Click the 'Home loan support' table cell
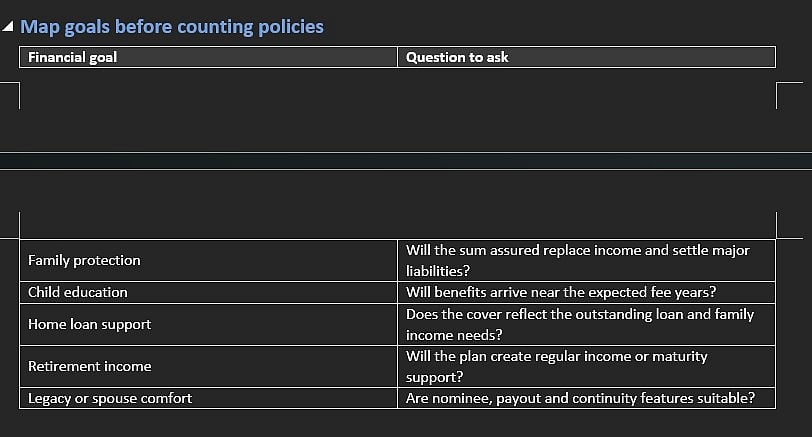This screenshot has height=437, width=812. tap(208, 325)
